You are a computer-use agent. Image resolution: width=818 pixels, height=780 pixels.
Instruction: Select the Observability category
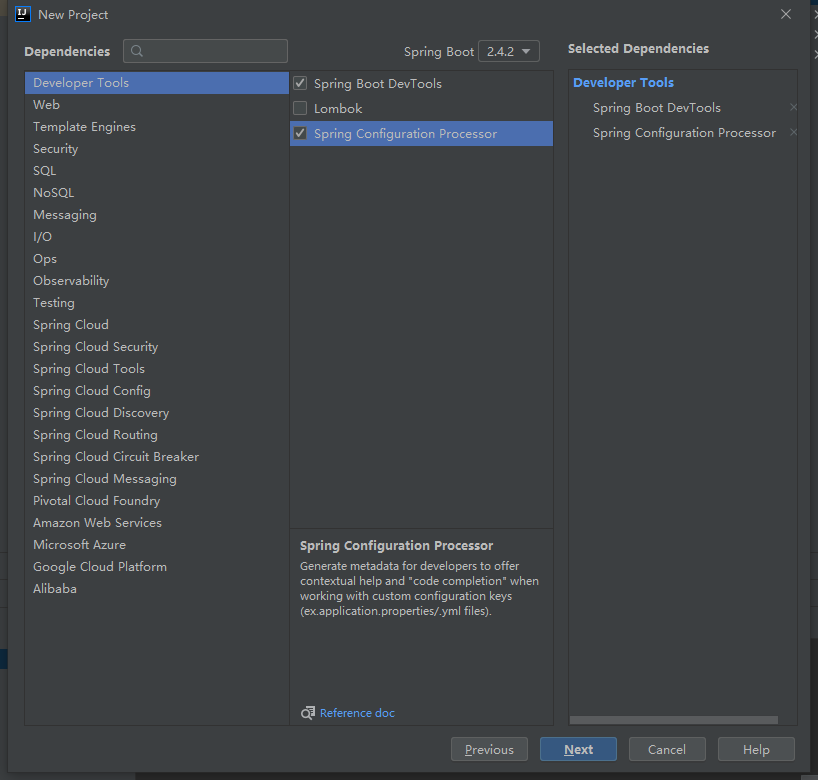(157, 281)
